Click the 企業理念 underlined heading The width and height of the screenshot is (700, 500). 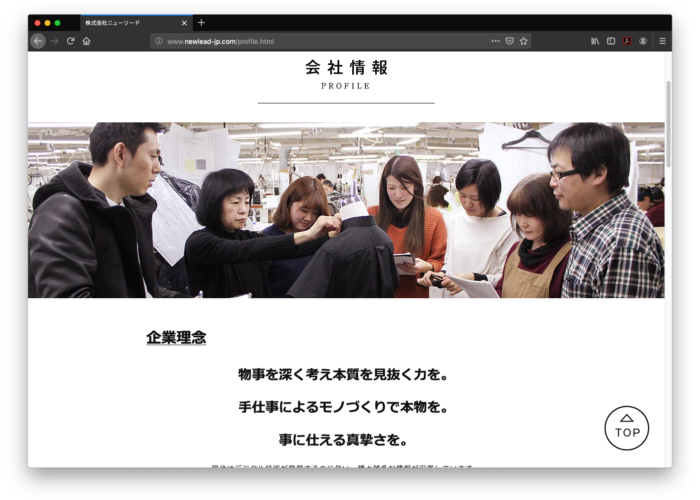pyautogui.click(x=176, y=338)
